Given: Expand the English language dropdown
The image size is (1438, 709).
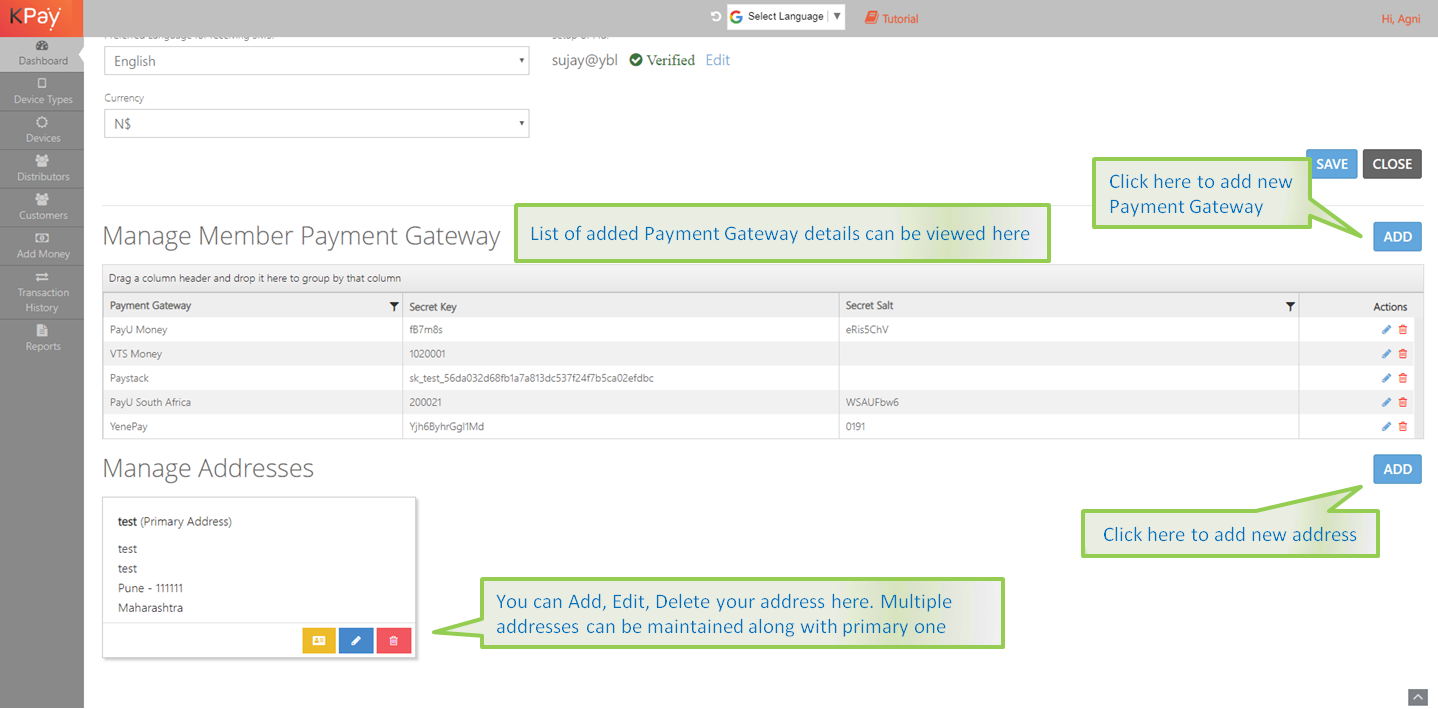Looking at the screenshot, I should [x=316, y=61].
